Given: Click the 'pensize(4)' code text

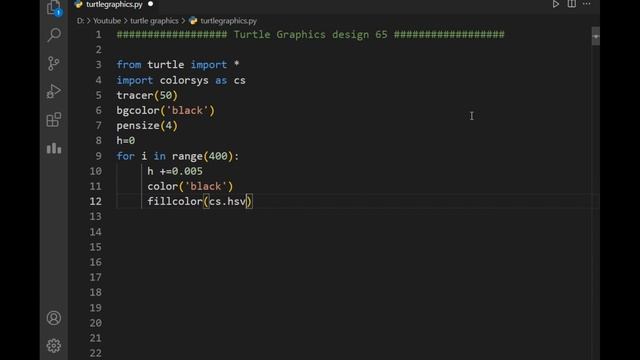Looking at the screenshot, I should [147, 126].
